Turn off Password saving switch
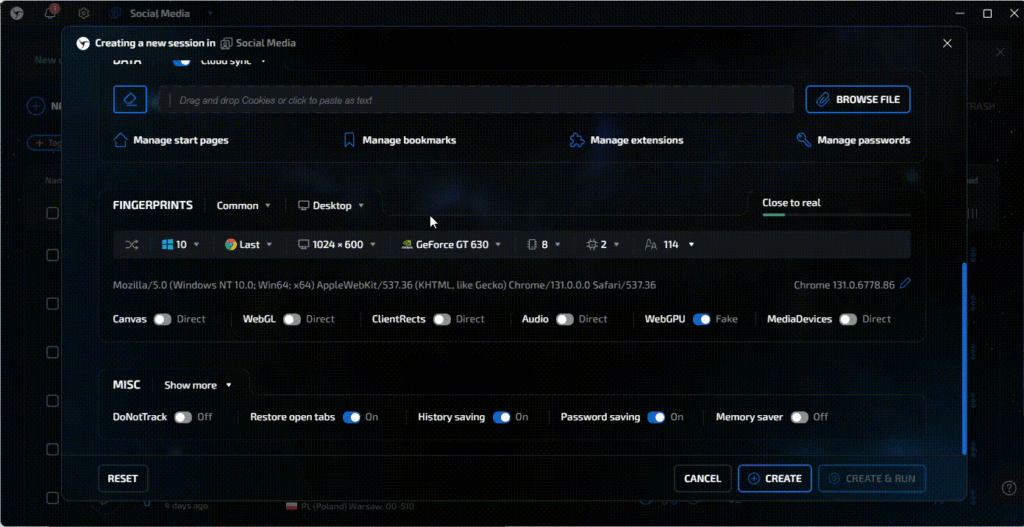 (x=656, y=417)
